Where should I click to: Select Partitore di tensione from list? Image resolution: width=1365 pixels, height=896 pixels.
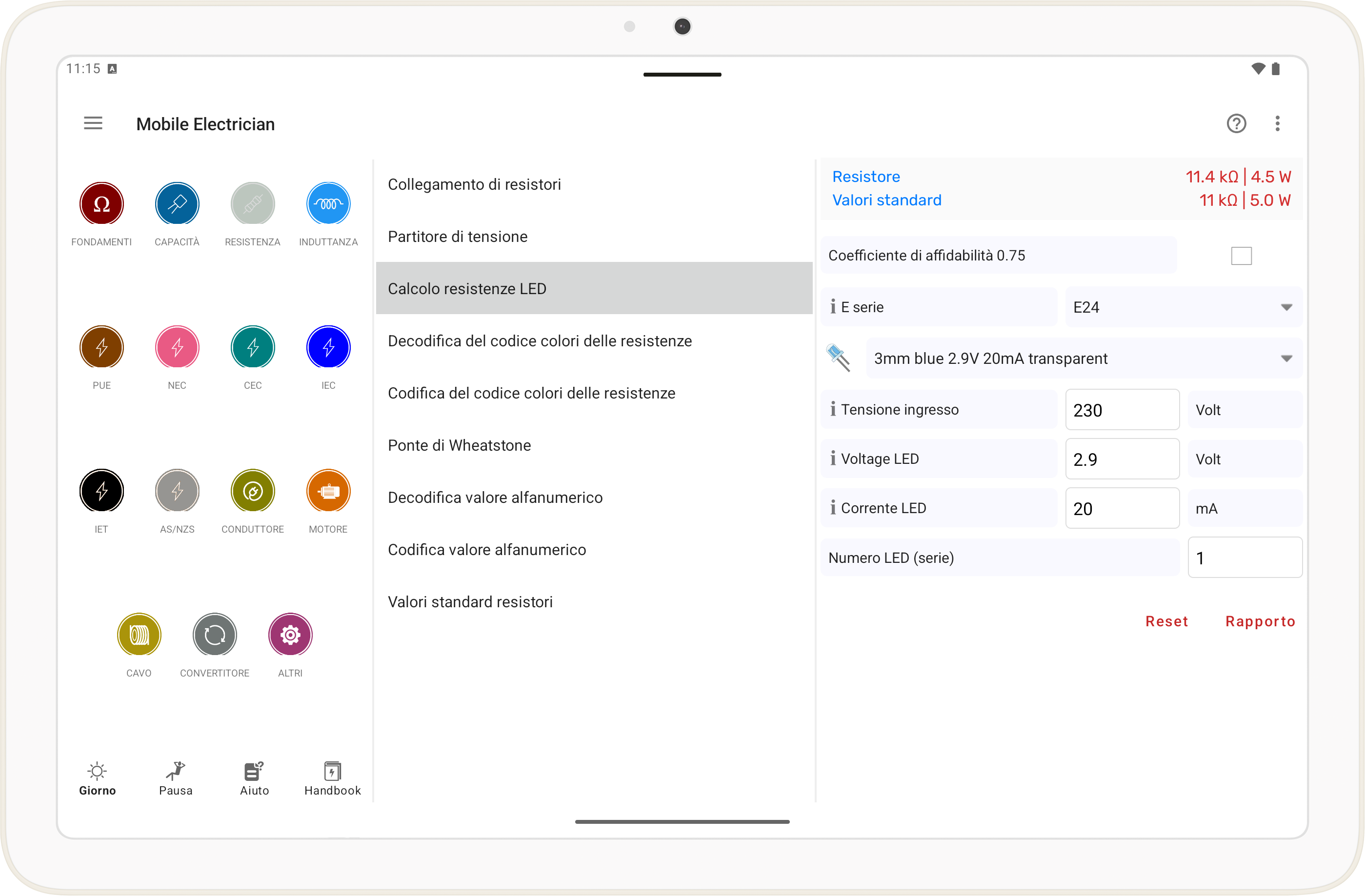(458, 237)
